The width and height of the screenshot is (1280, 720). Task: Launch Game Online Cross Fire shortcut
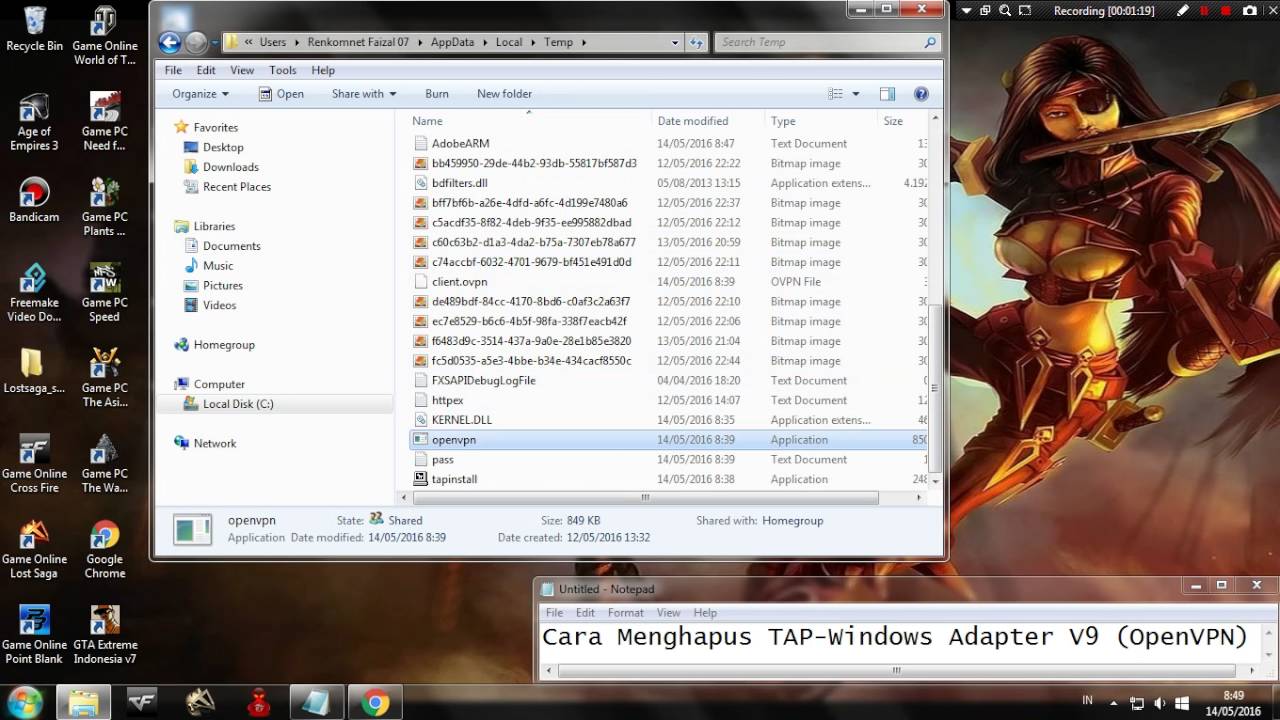(x=34, y=463)
